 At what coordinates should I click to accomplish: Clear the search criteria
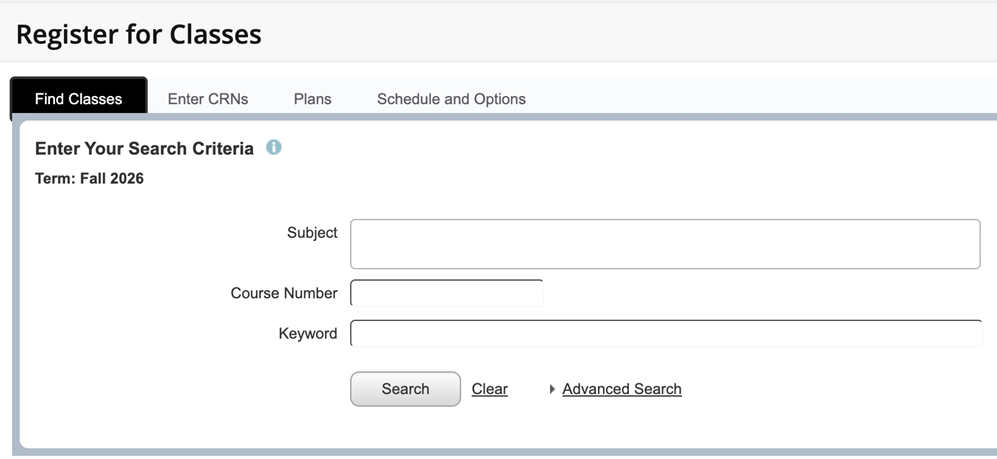click(x=490, y=389)
